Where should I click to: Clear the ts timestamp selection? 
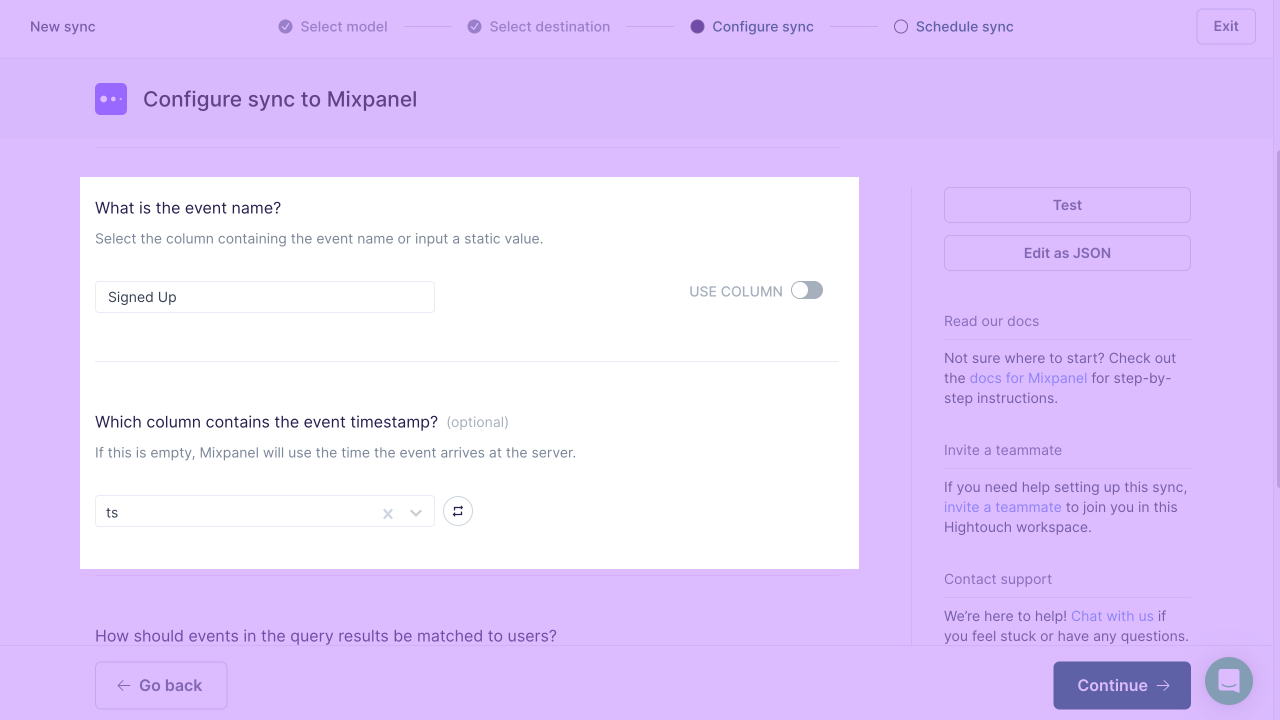click(388, 513)
